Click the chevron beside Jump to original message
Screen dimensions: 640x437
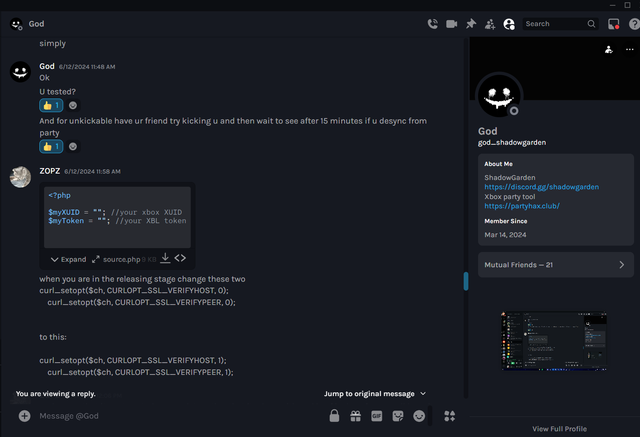[x=423, y=393]
